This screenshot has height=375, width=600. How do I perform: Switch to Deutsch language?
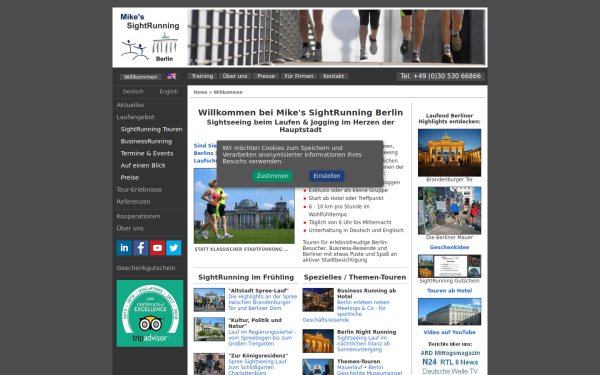tap(133, 91)
